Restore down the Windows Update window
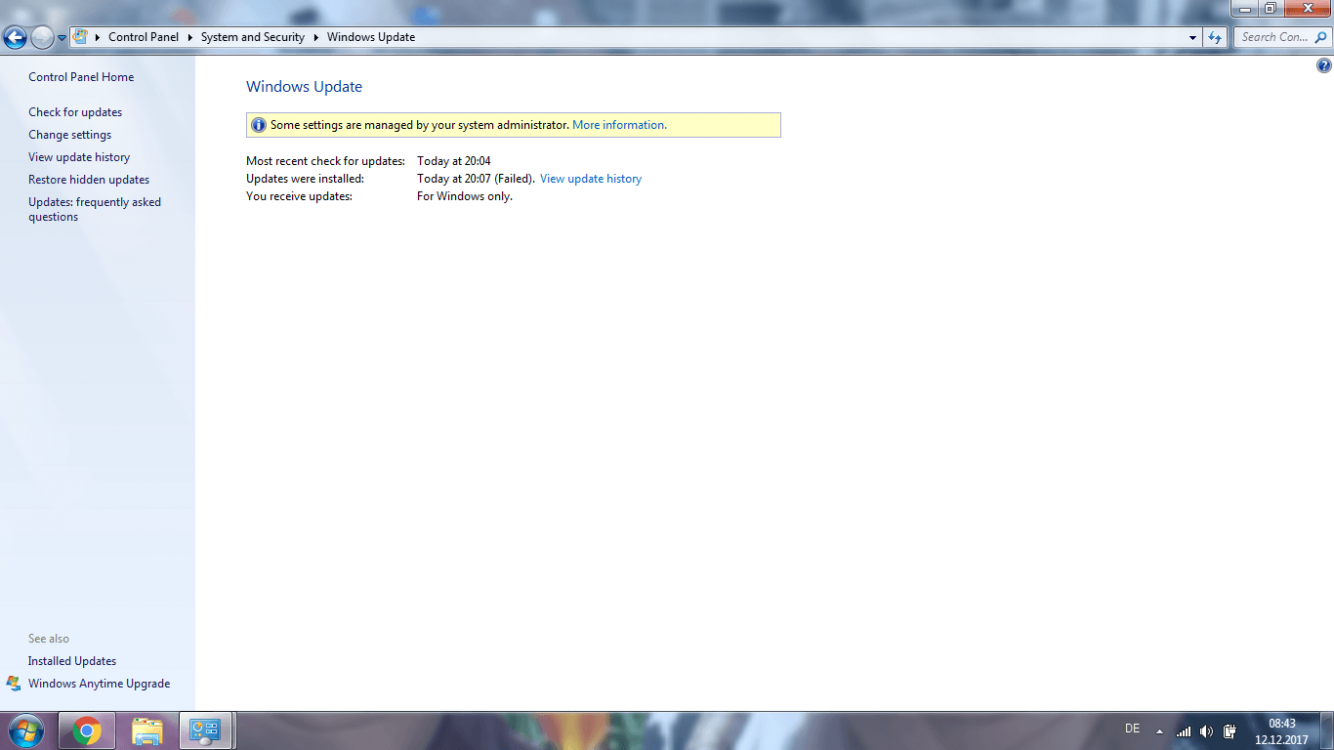 coord(1270,8)
